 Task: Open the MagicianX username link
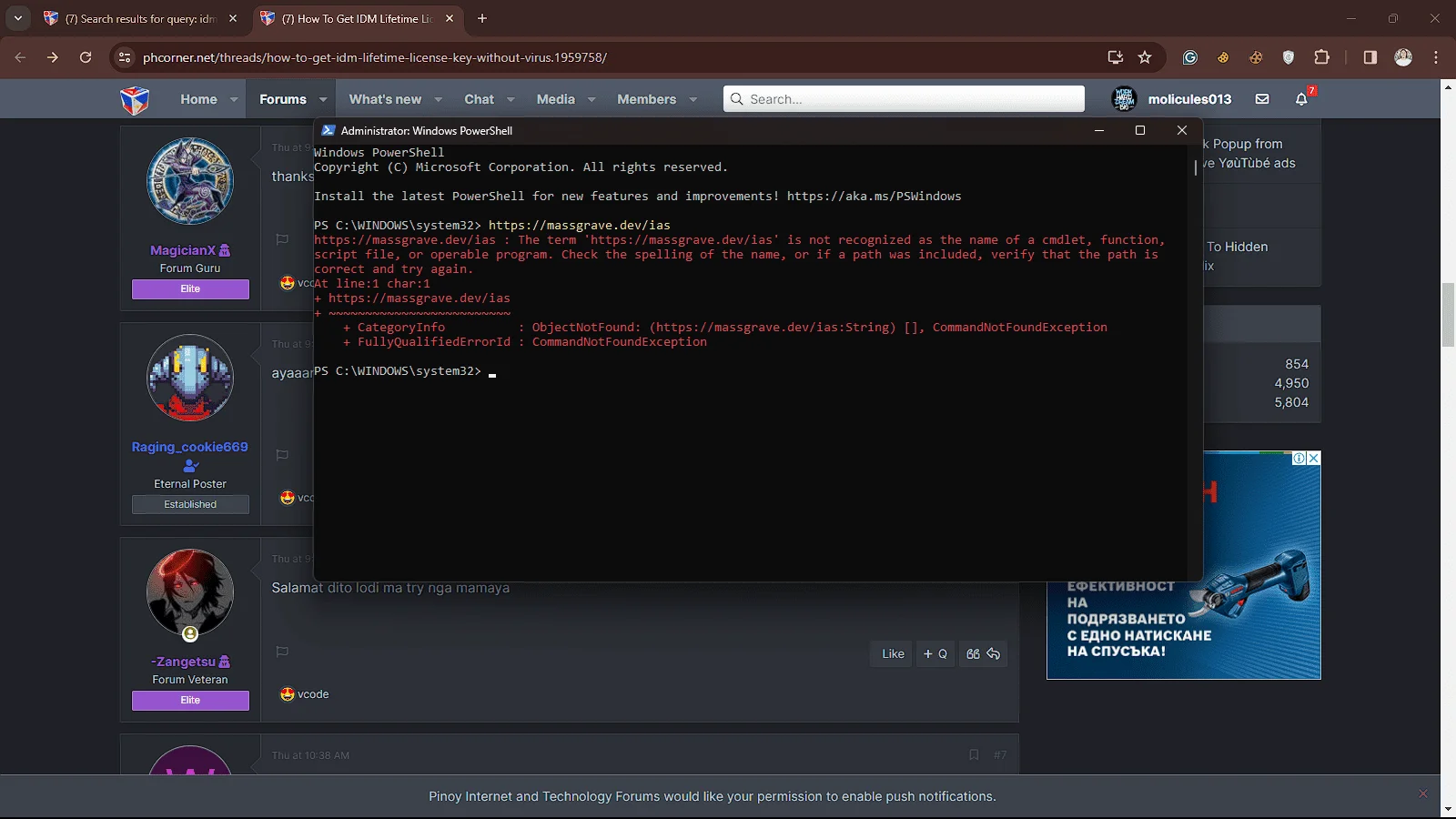(183, 250)
